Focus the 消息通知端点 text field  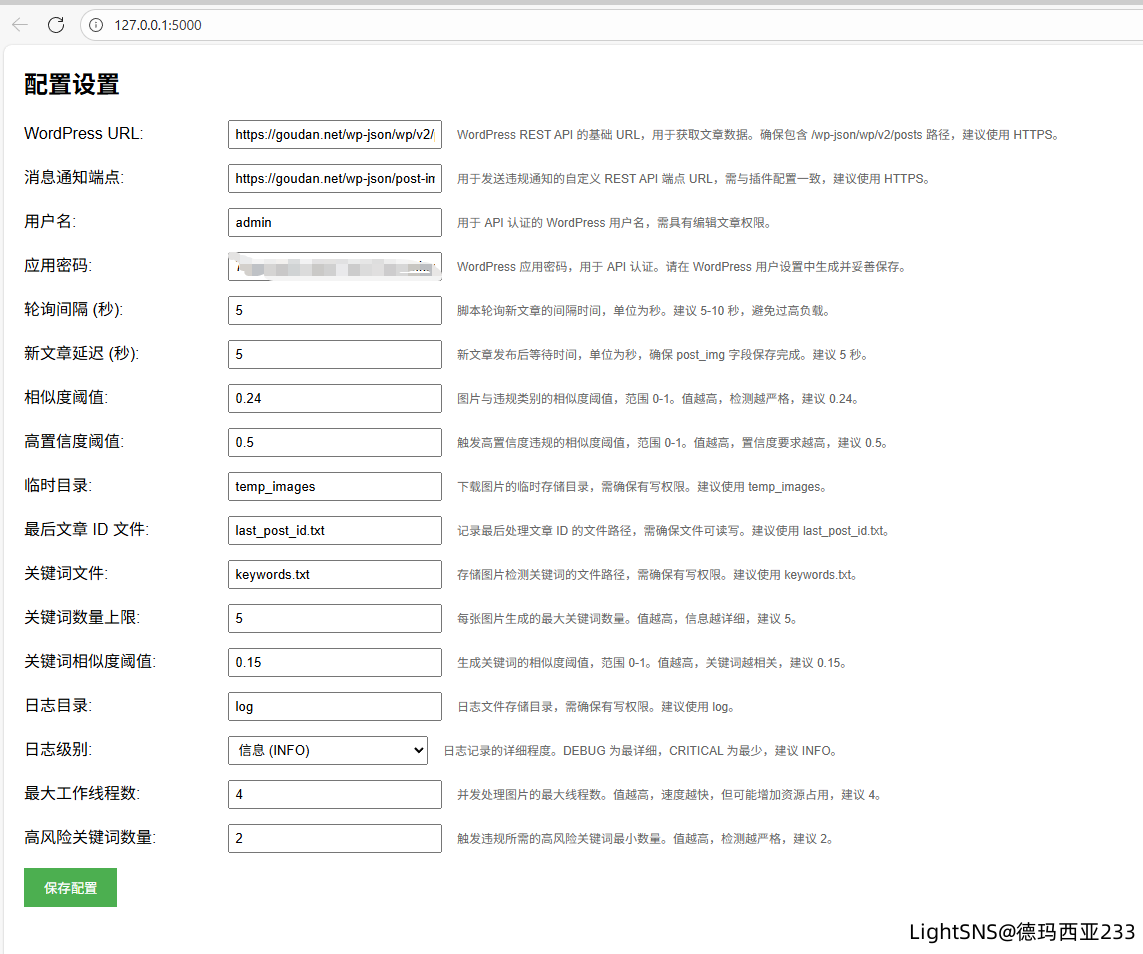point(335,178)
